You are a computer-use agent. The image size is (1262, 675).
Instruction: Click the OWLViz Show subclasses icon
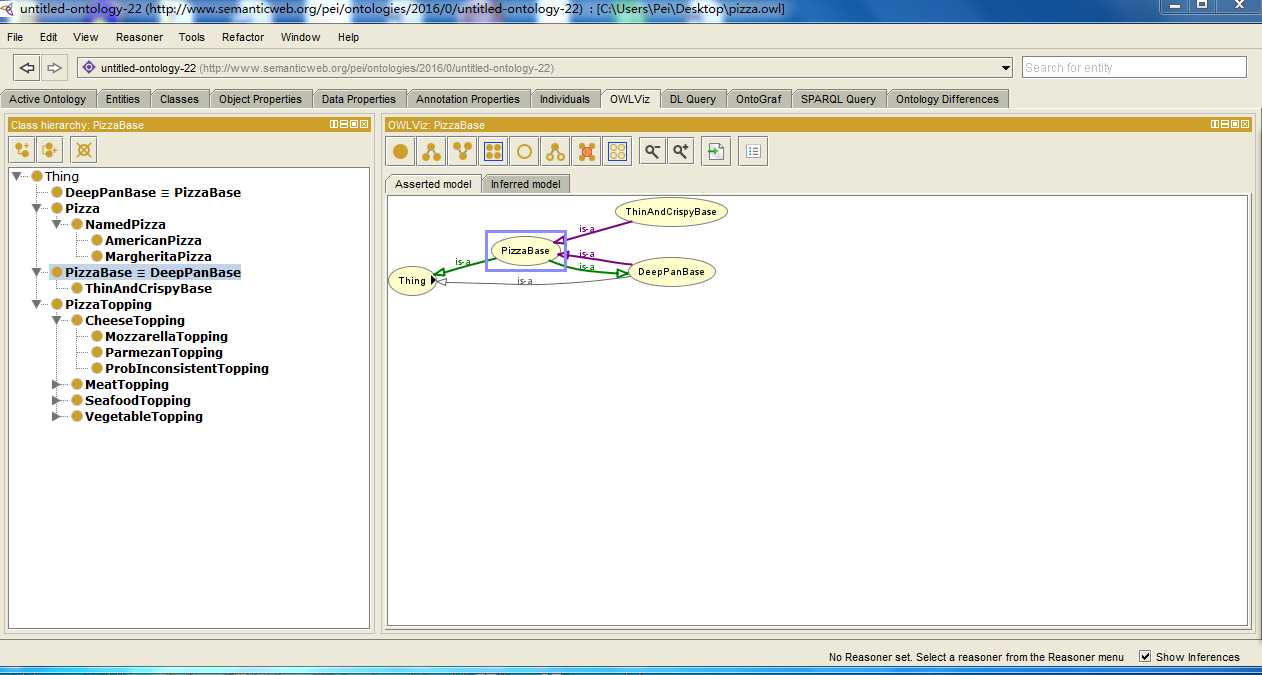coord(431,151)
